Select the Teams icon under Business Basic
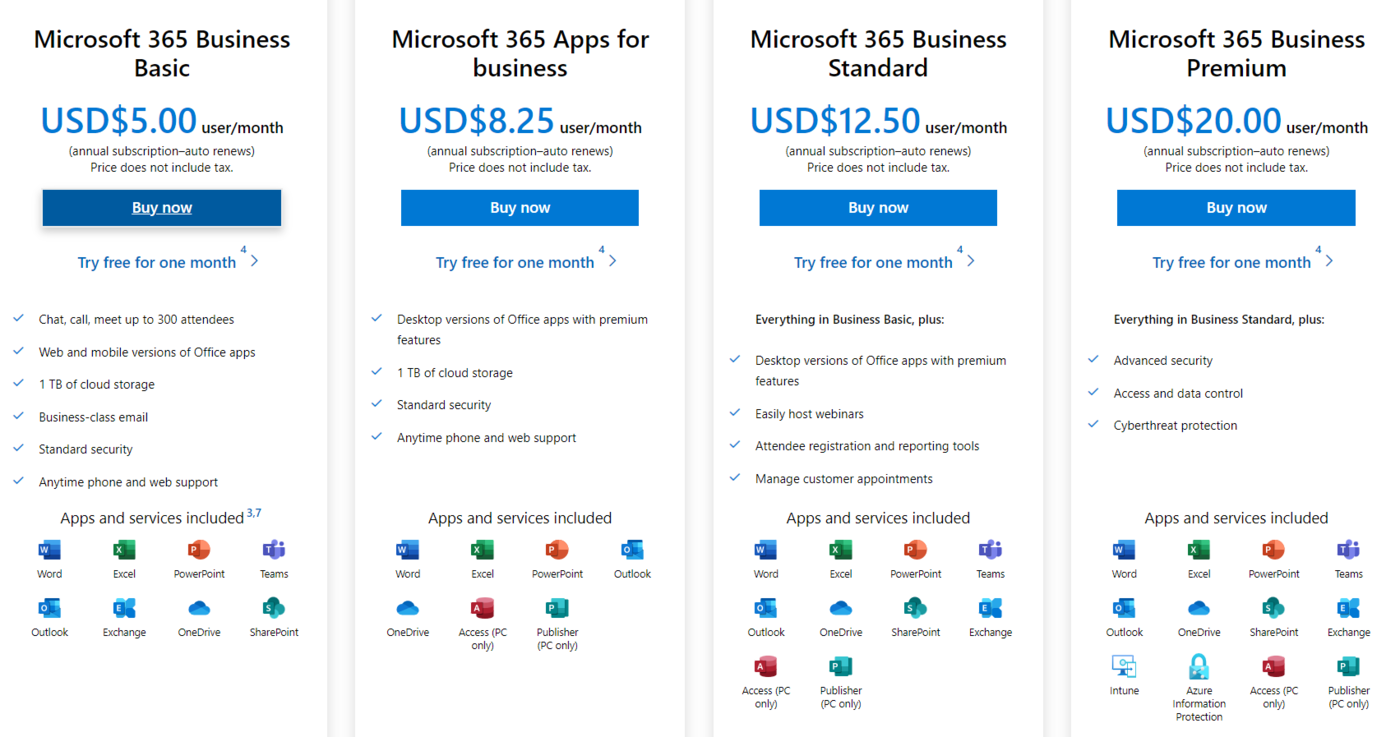The image size is (1400, 737). coord(274,549)
